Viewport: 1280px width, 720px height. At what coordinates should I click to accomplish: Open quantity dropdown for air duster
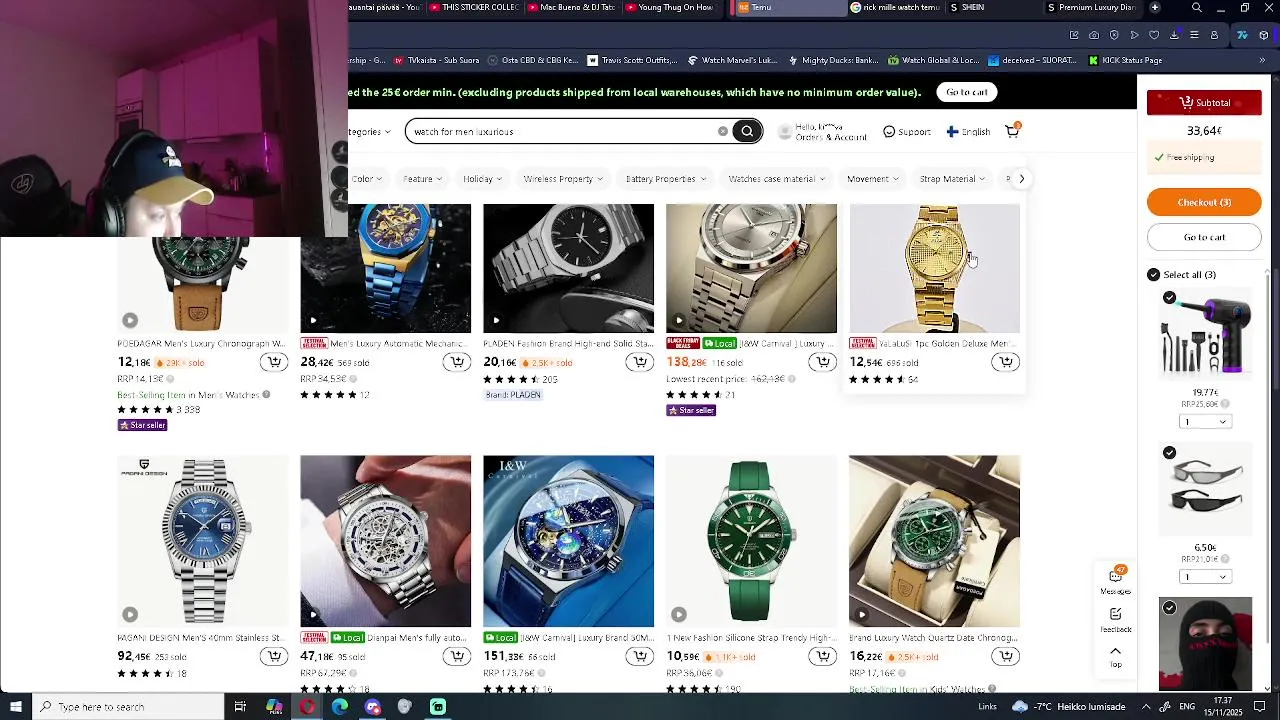[x=1204, y=422]
